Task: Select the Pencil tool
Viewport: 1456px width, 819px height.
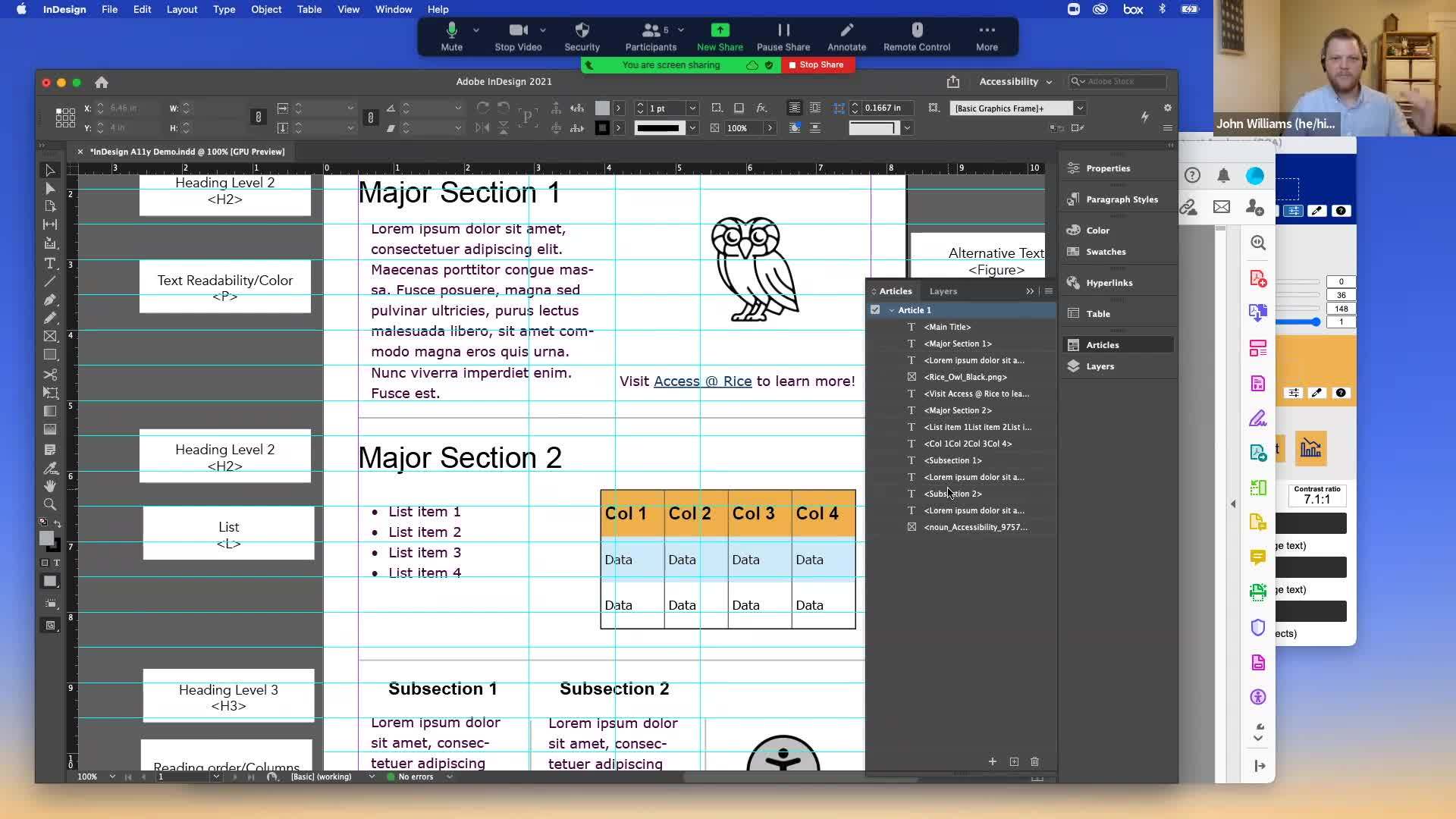Action: (x=50, y=318)
